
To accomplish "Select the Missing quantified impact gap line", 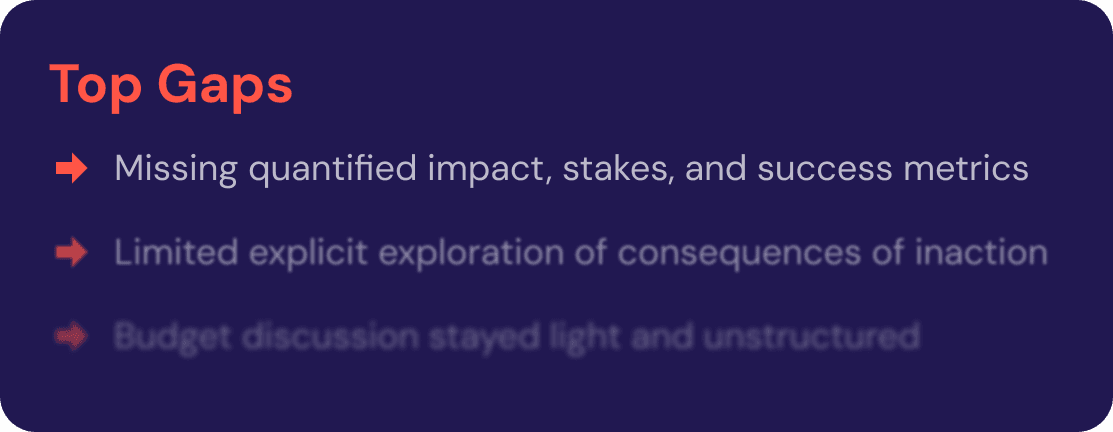I will [x=571, y=169].
